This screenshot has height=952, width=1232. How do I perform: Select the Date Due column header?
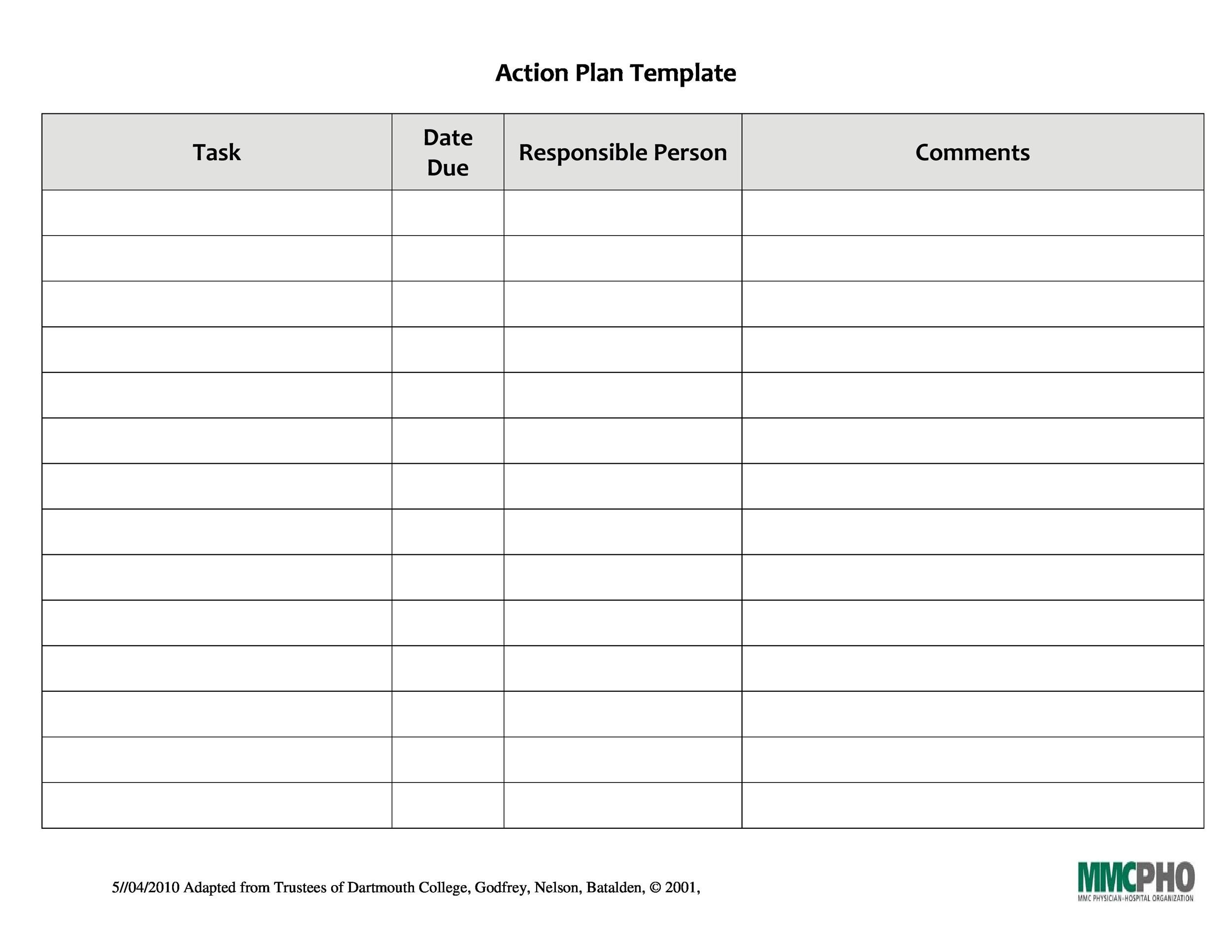pos(447,152)
